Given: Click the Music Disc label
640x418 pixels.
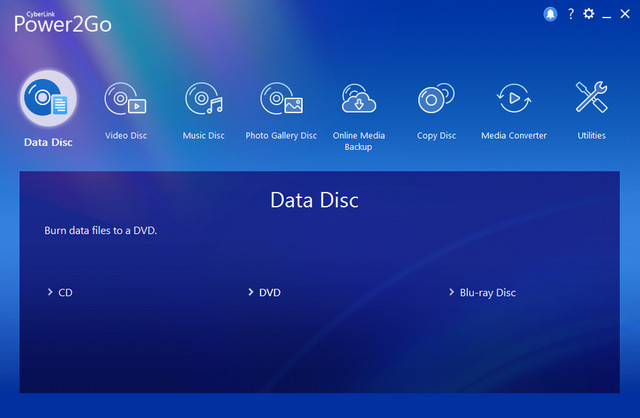Looking at the screenshot, I should 203,136.
